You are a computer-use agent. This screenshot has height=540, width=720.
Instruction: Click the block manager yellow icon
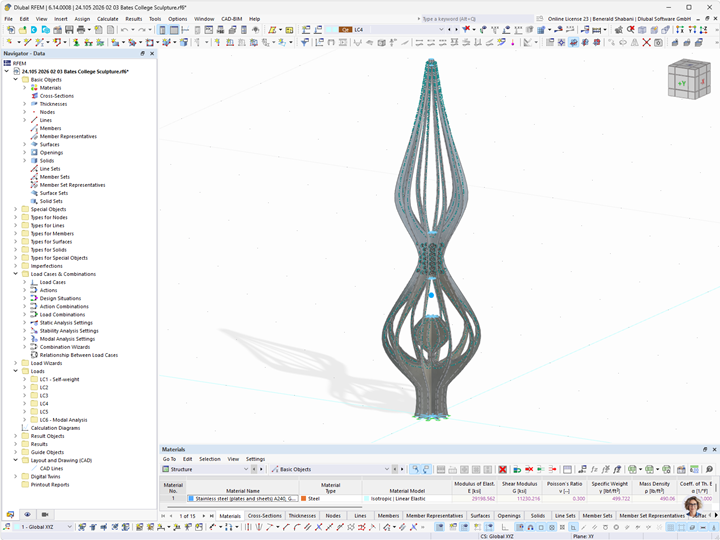point(289,30)
